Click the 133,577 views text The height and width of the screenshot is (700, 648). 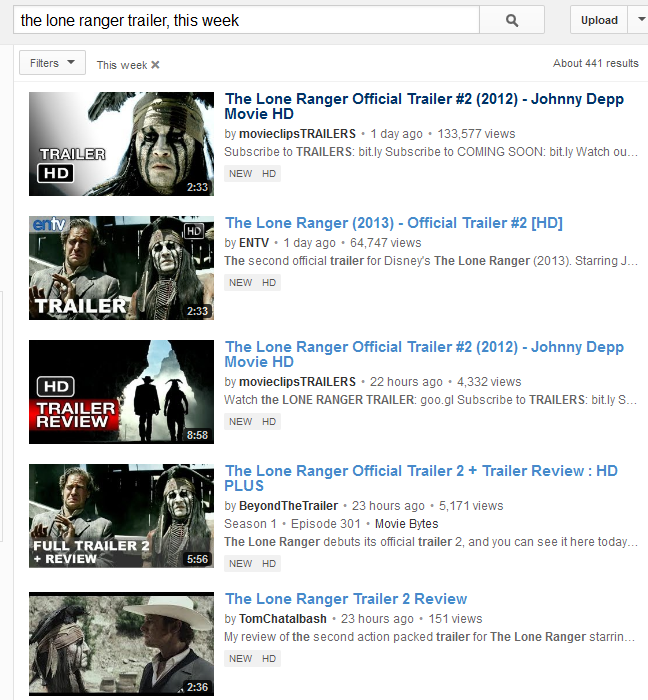tap(476, 134)
